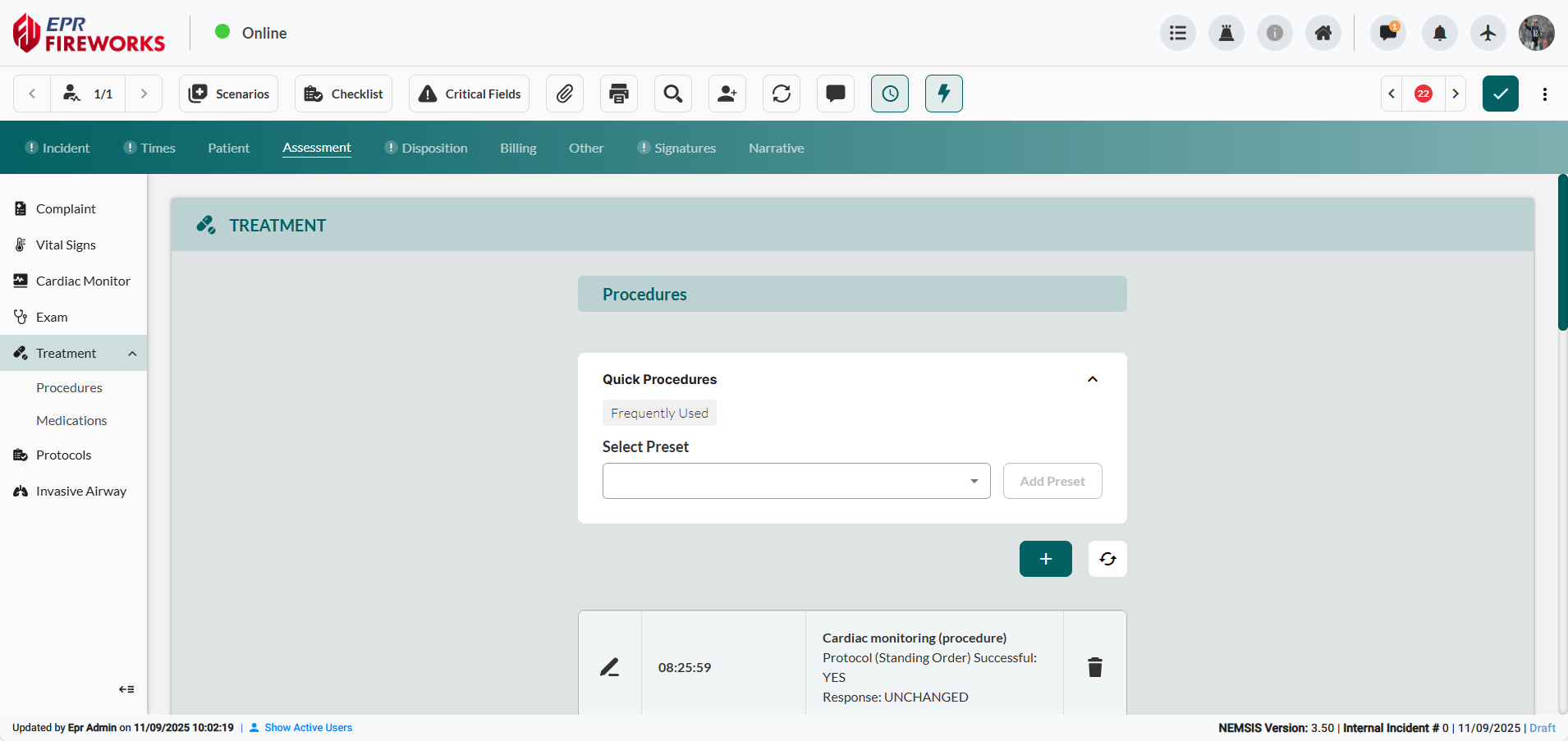The width and height of the screenshot is (1568, 741).
Task: Click the add crew member icon
Action: click(x=727, y=94)
